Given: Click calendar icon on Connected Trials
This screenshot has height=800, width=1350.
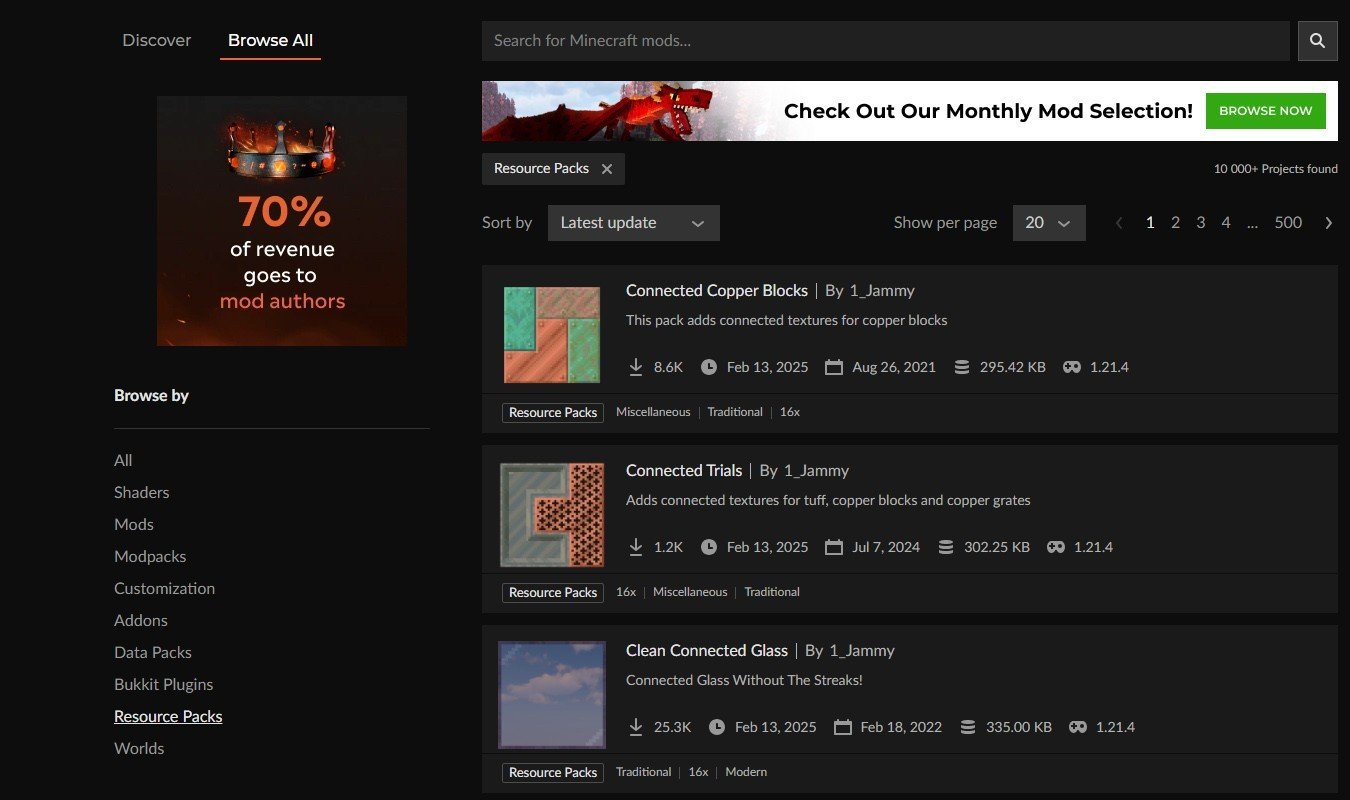Looking at the screenshot, I should click(x=834, y=547).
